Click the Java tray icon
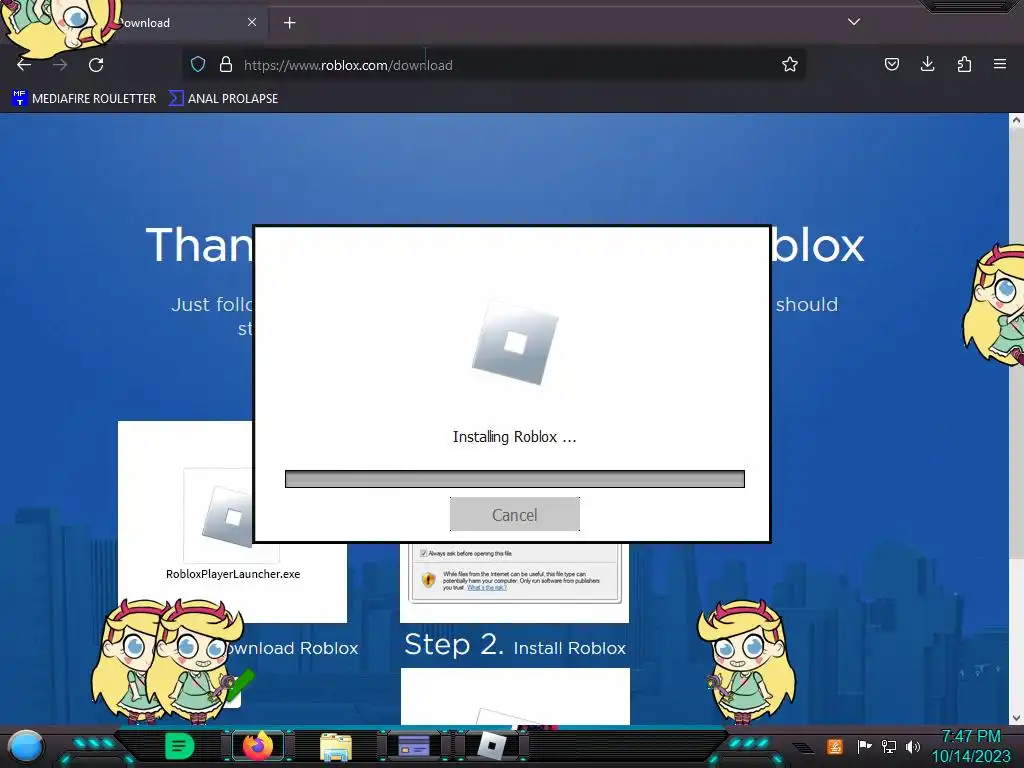 tap(835, 746)
